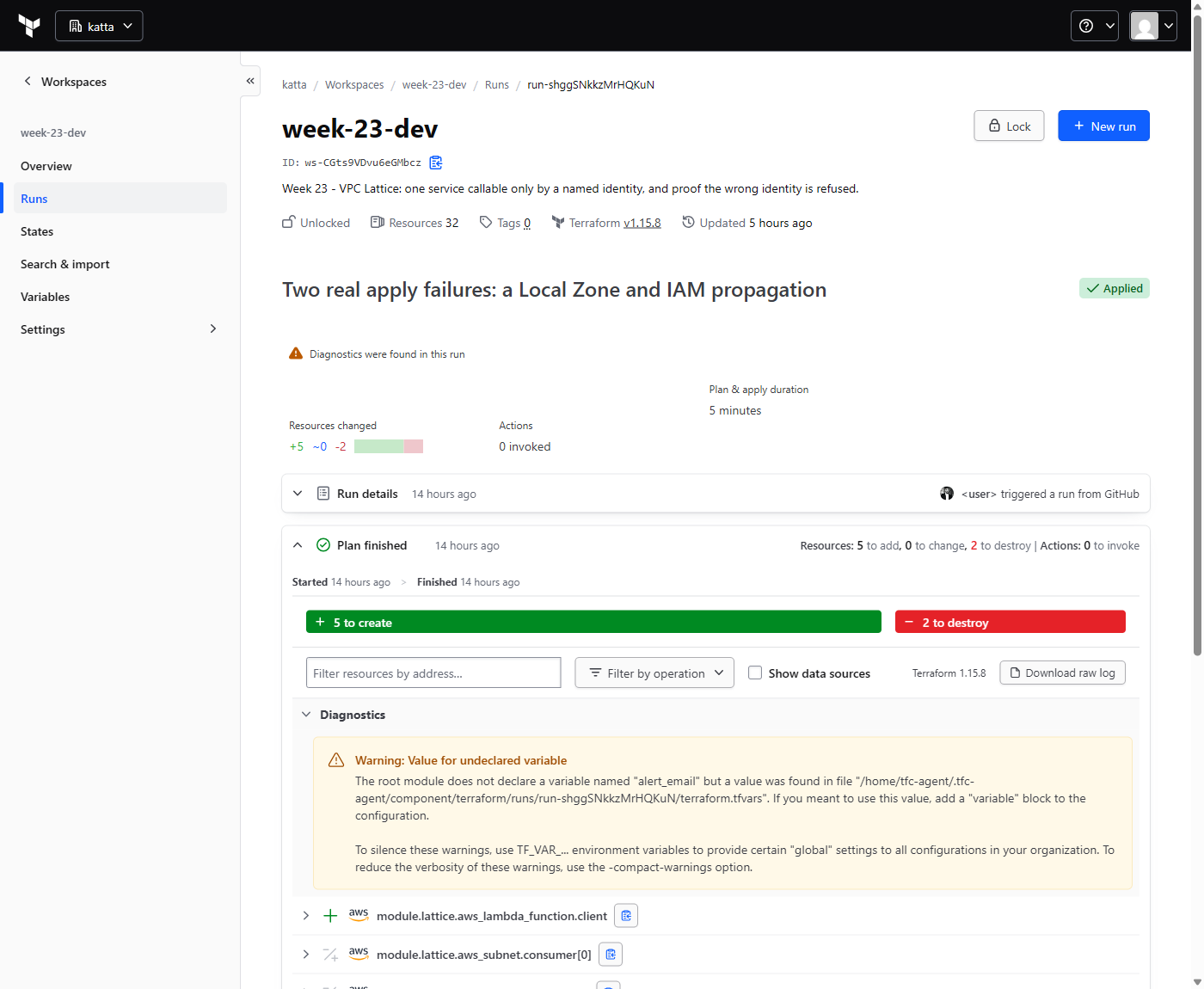Copy the aws_lambda_function.client address icon

click(626, 916)
